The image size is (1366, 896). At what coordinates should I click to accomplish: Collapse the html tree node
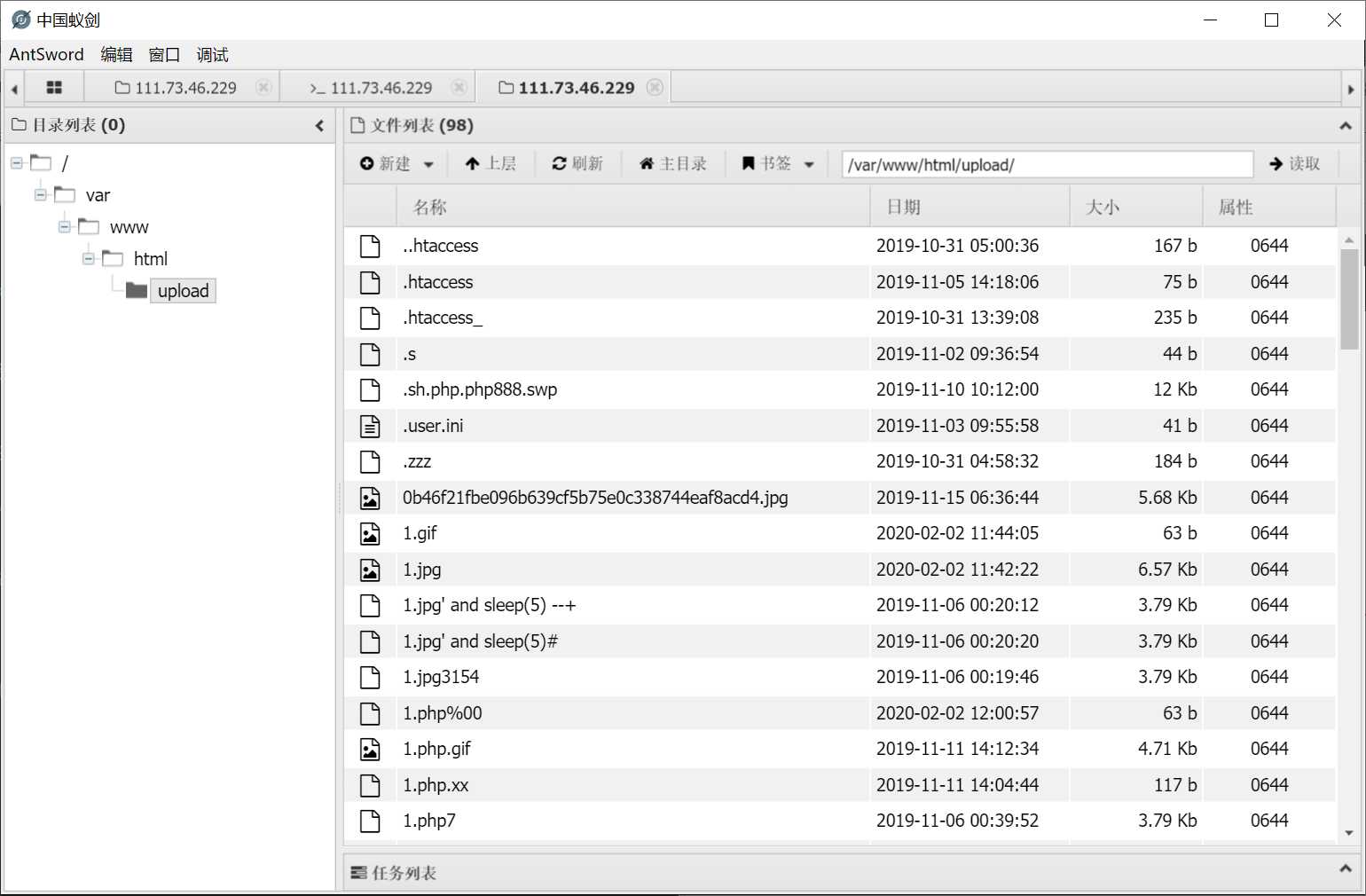[x=89, y=259]
